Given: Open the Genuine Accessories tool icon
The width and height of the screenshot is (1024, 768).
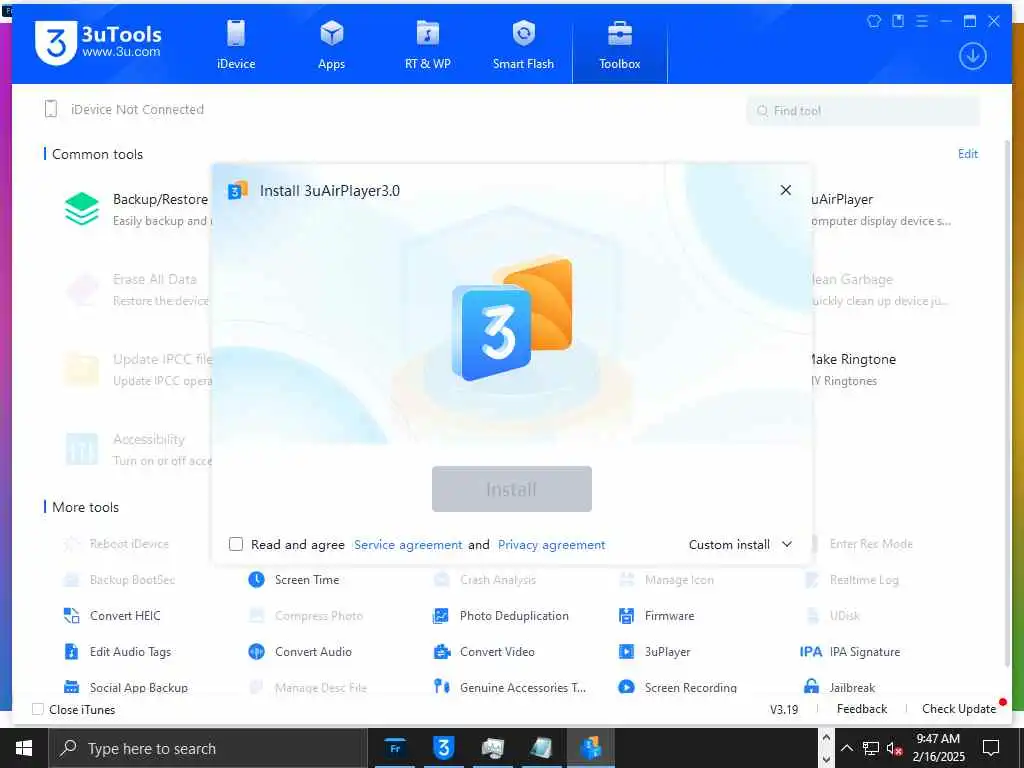Looking at the screenshot, I should [x=441, y=686].
